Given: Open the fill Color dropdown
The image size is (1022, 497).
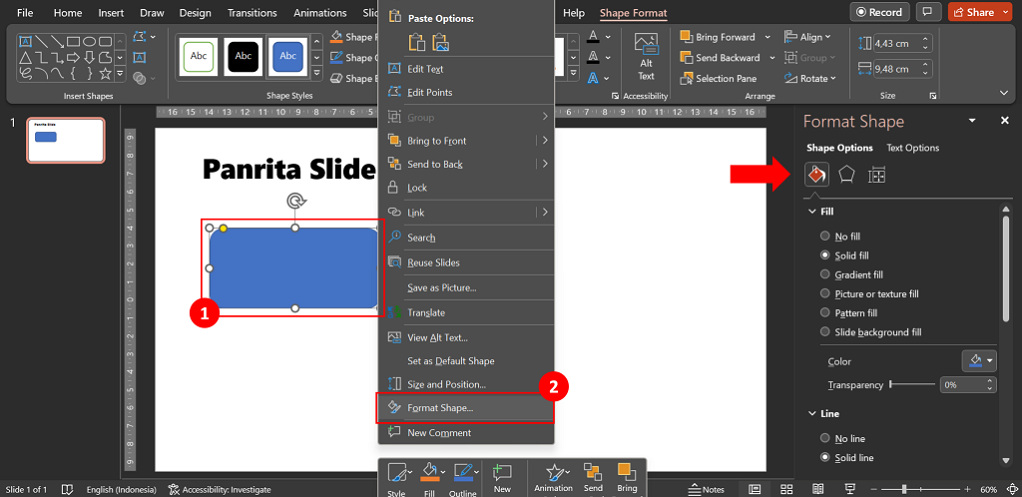Looking at the screenshot, I should tap(979, 360).
